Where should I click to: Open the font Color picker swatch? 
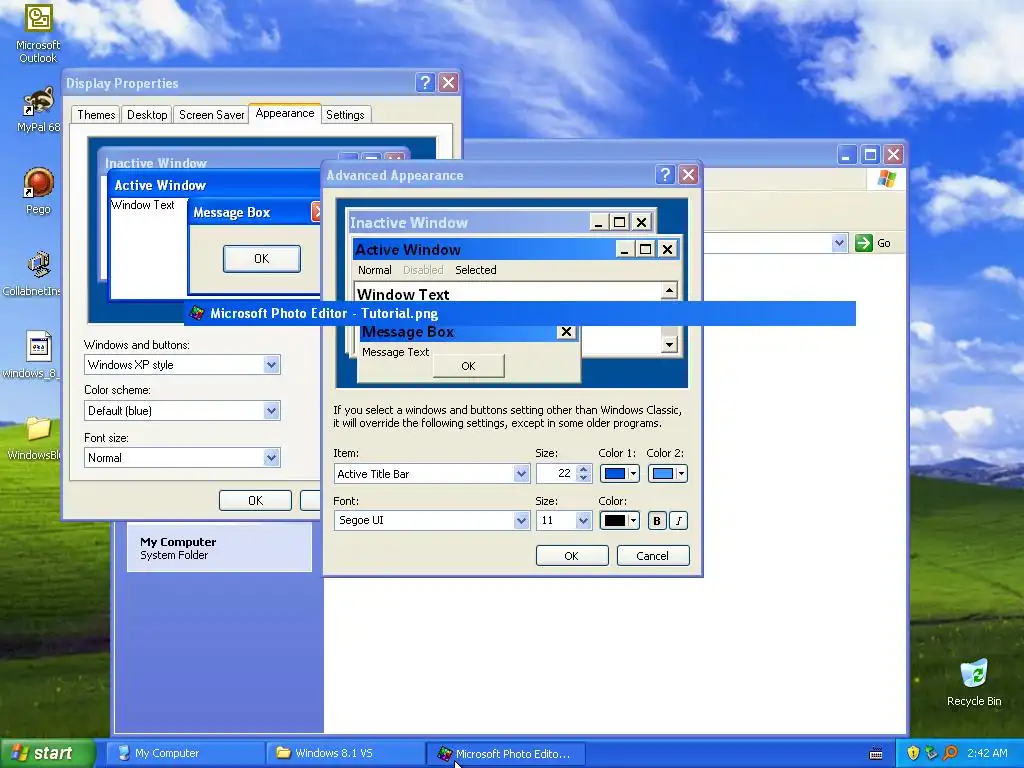pyautogui.click(x=619, y=520)
